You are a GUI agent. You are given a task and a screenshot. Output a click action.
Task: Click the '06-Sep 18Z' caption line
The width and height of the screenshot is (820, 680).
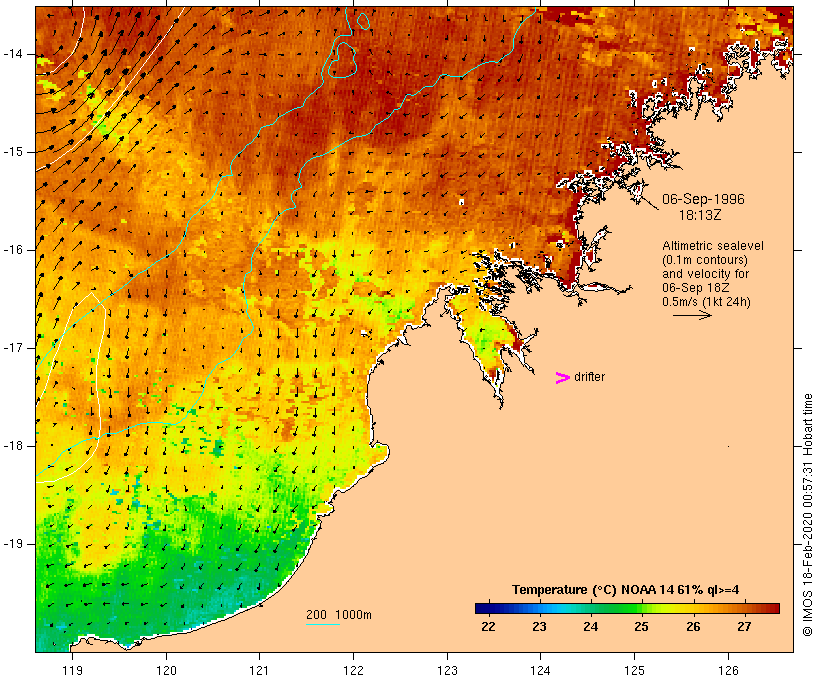coord(696,288)
